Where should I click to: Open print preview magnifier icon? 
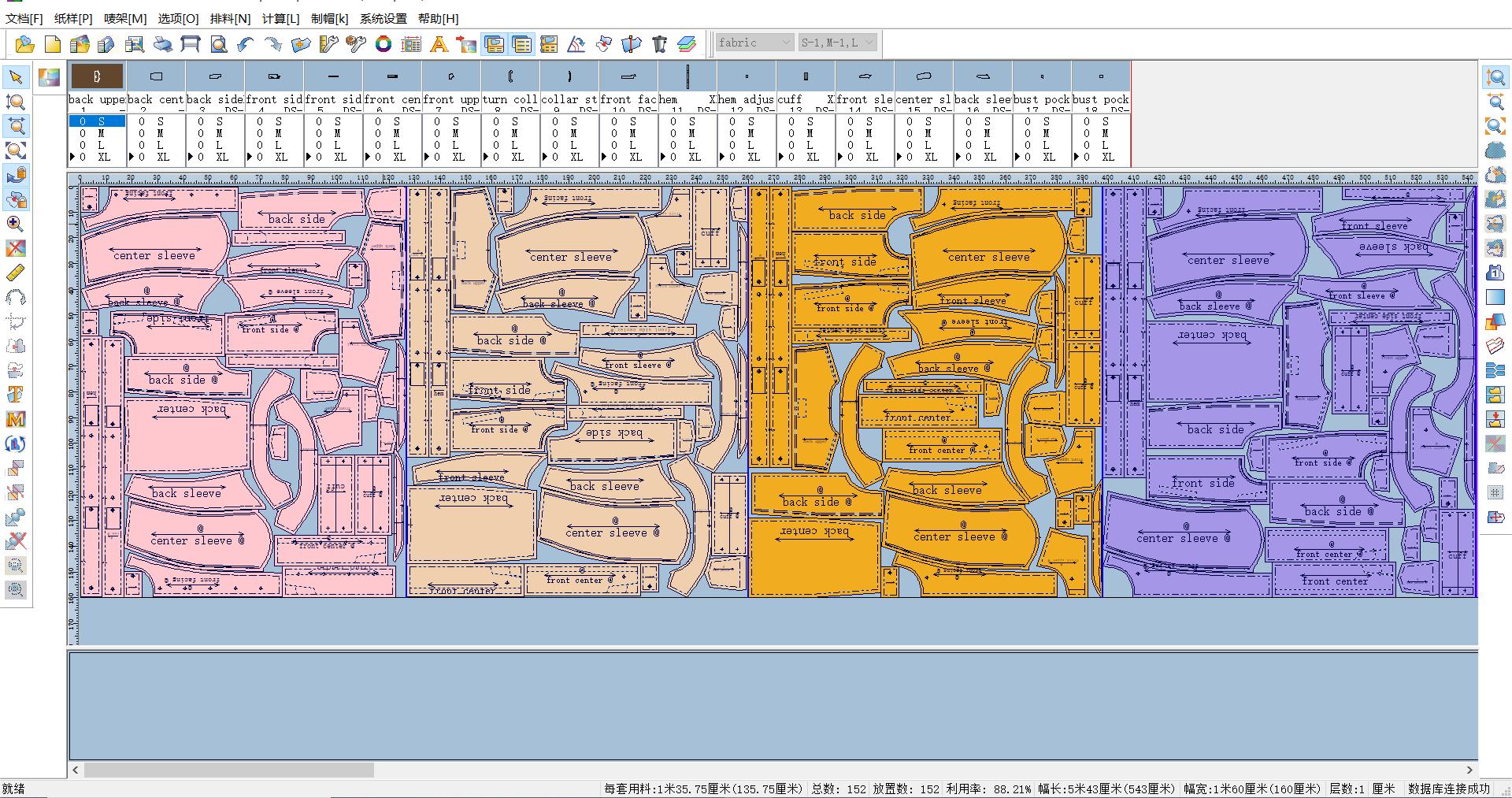point(219,44)
